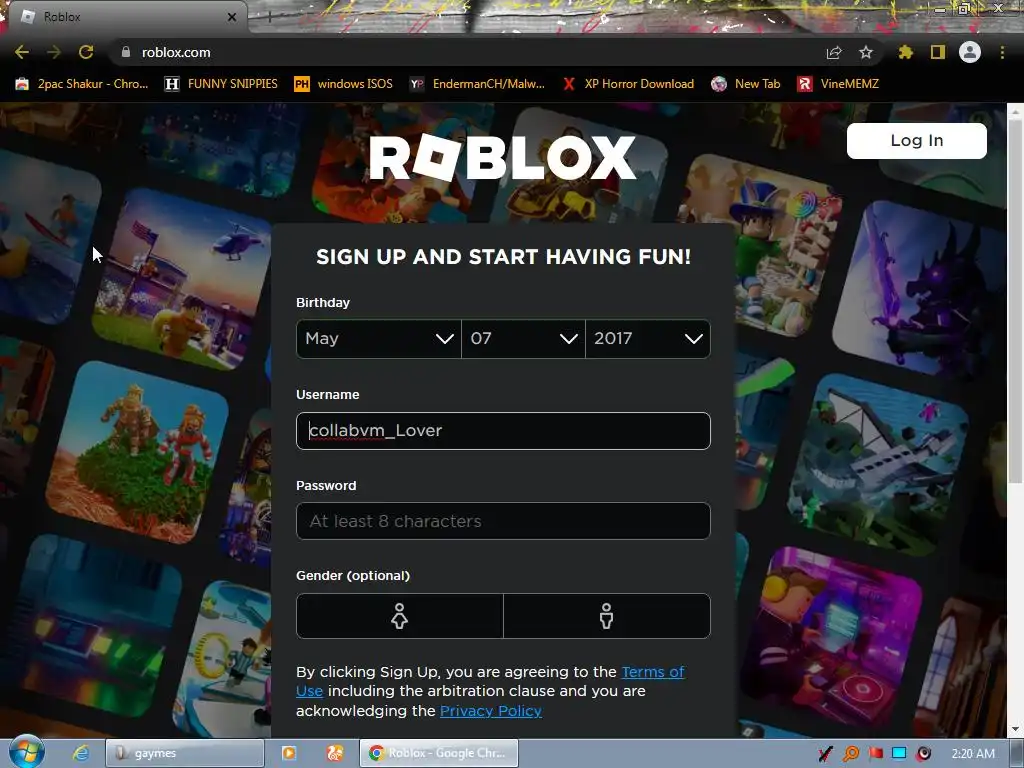Click the Log In button
The image size is (1024, 768).
[x=917, y=140]
